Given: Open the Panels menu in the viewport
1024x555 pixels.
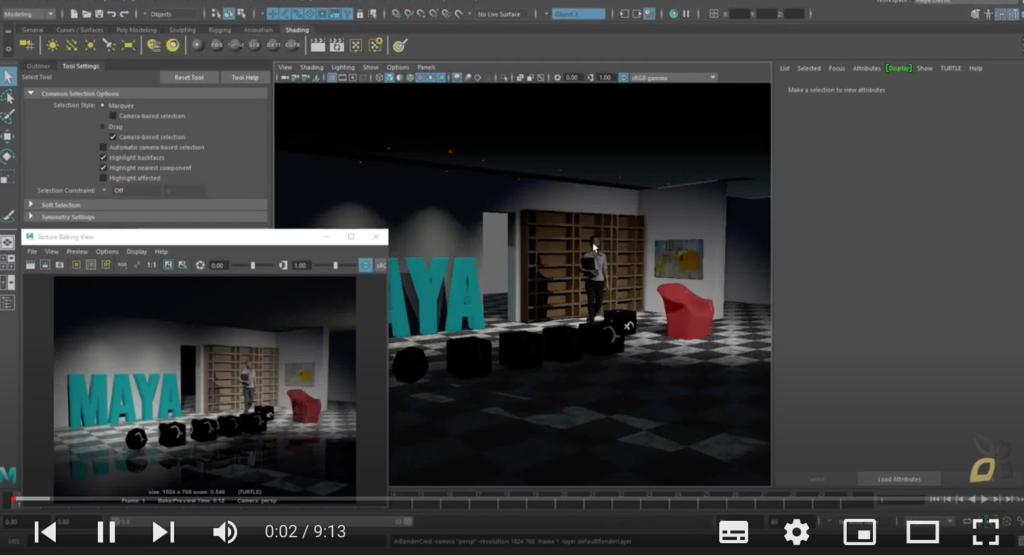Looking at the screenshot, I should [x=426, y=67].
